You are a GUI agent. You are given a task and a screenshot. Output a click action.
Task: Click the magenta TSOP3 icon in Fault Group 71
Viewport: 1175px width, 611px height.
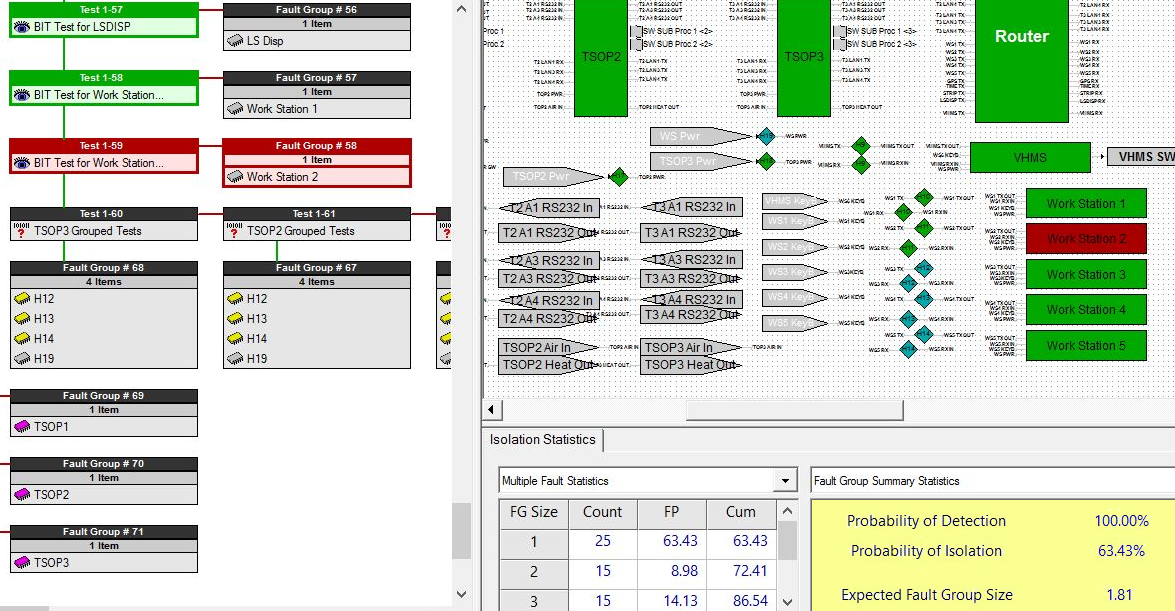(22, 563)
